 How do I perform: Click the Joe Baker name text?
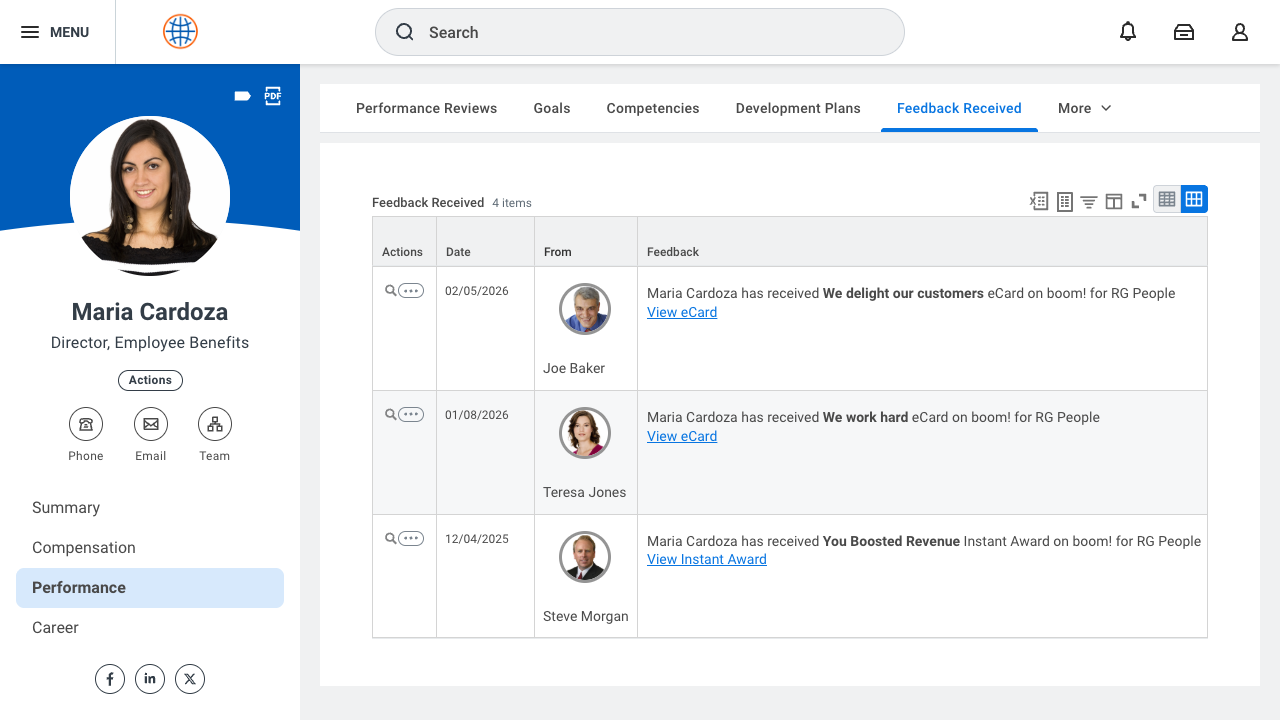574,368
